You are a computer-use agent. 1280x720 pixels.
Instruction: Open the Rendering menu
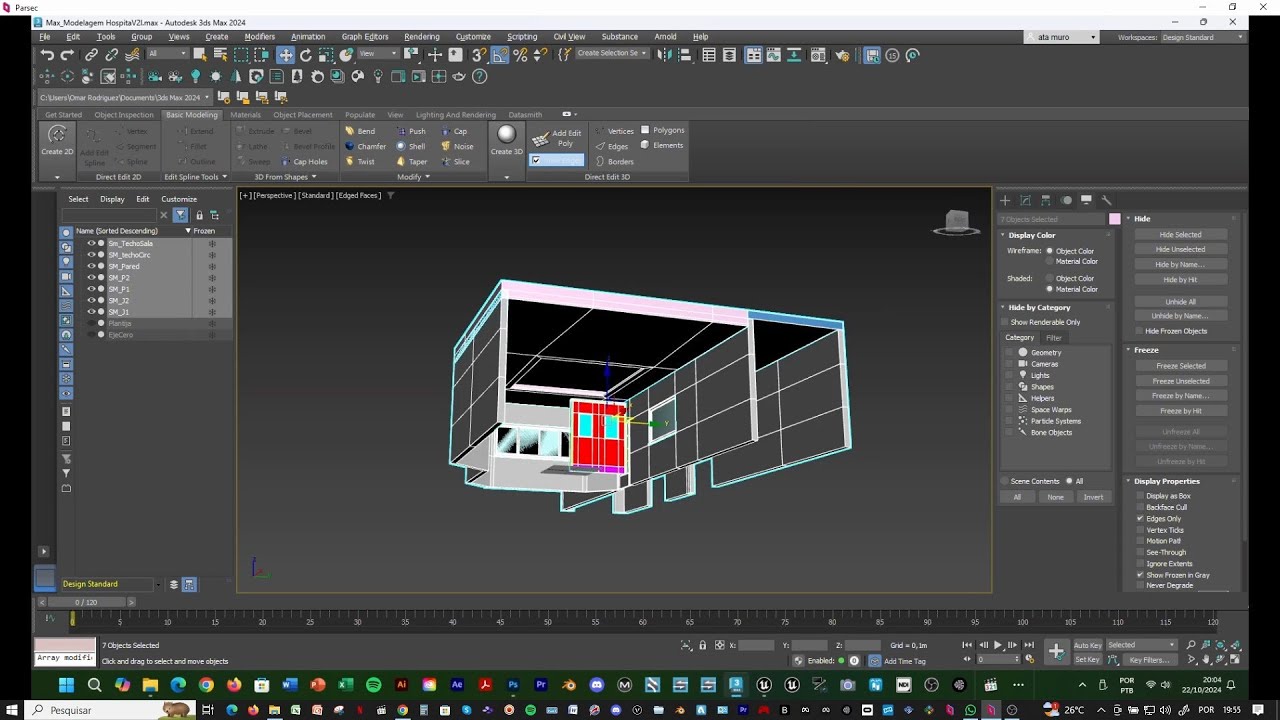[x=422, y=37]
